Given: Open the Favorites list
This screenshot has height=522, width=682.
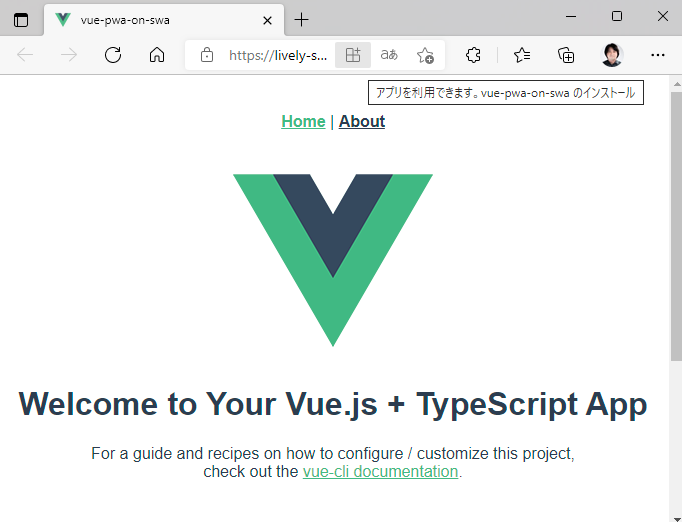Looking at the screenshot, I should pos(522,55).
